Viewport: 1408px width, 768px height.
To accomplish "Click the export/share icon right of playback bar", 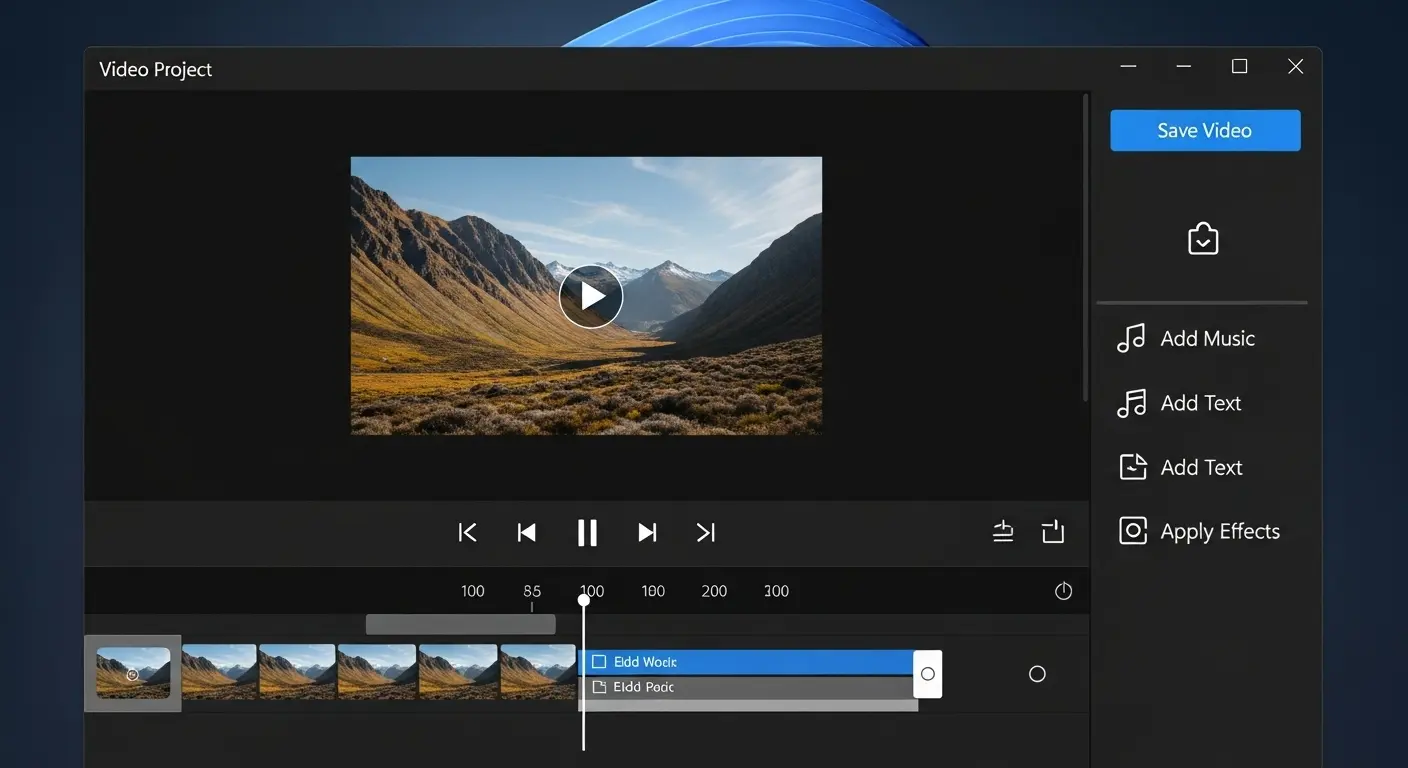I will click(x=1053, y=532).
